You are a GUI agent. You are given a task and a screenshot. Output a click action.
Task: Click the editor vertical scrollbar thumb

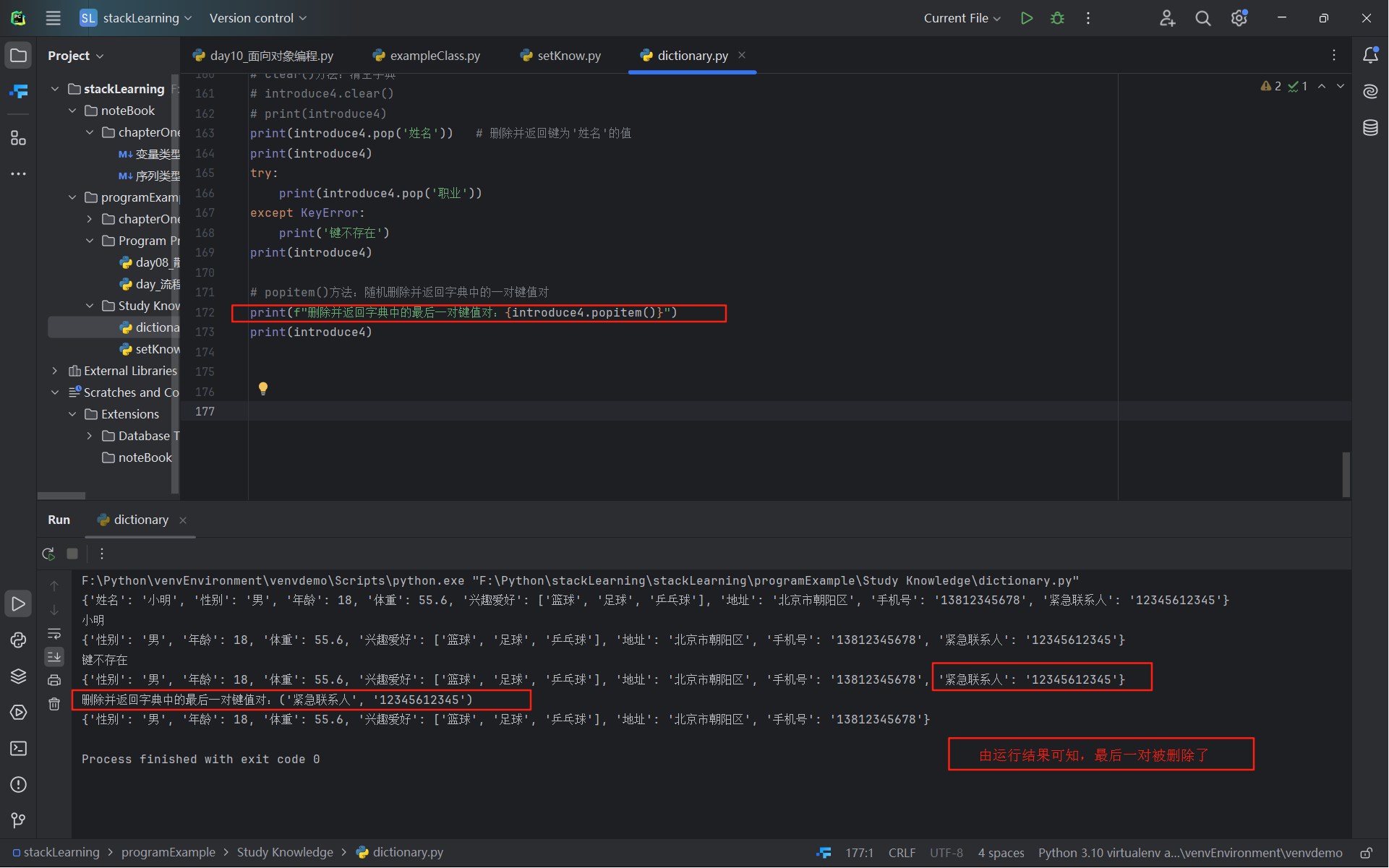(x=1346, y=475)
